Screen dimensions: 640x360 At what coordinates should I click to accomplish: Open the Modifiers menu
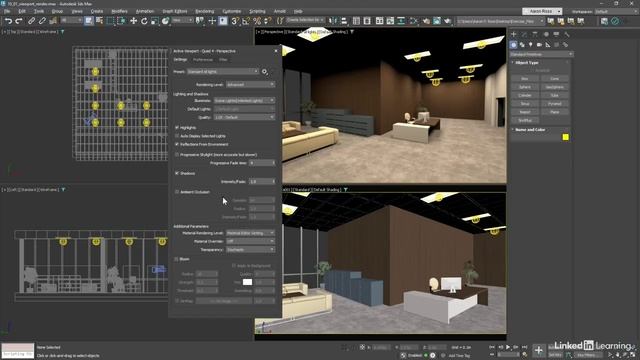(120, 11)
